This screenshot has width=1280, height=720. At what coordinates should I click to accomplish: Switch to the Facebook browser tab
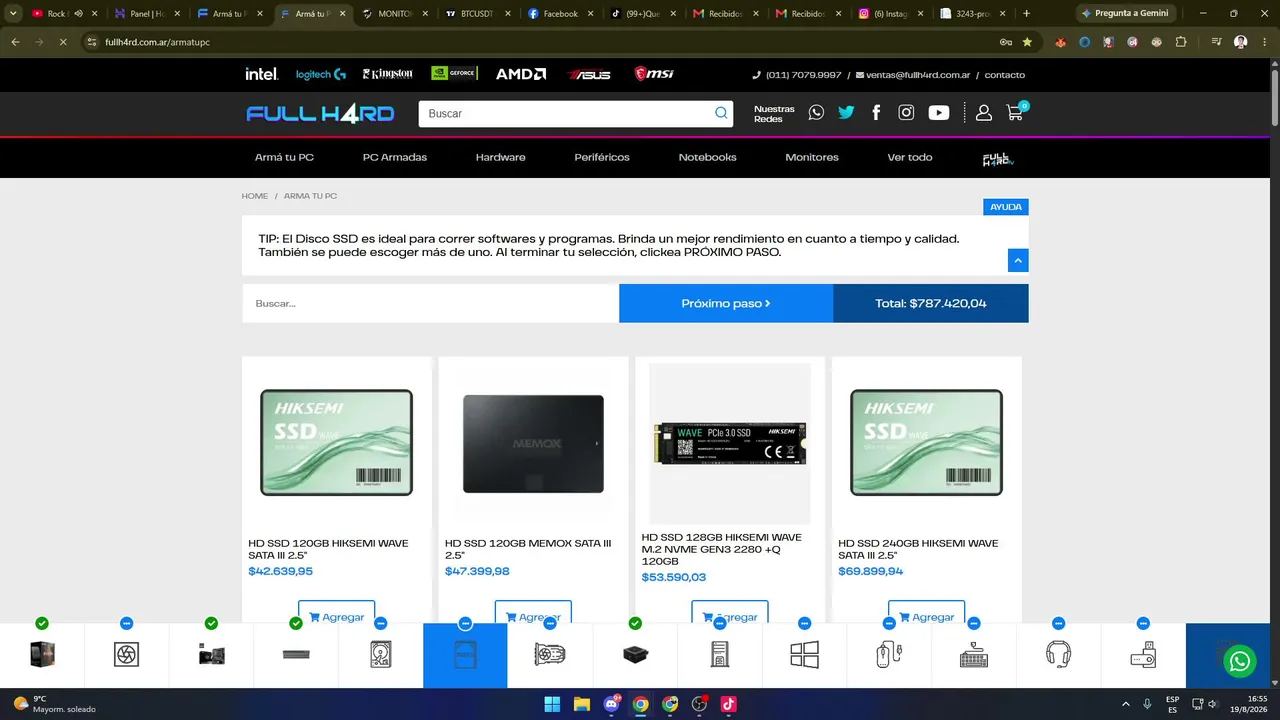point(559,14)
